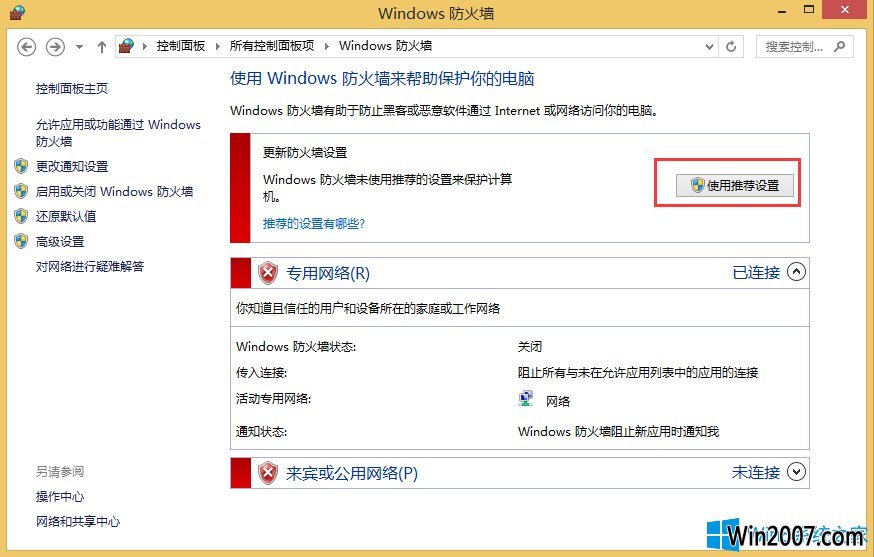The width and height of the screenshot is (874, 557).
Task: Click Windows 防火墙阻止新应用时通知我 text
Action: pyautogui.click(x=618, y=432)
